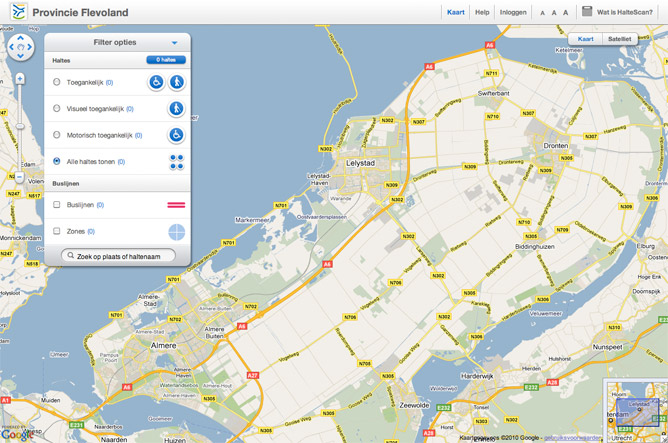Pan map left with the navigation arrow
The width and height of the screenshot is (668, 443).
click(x=12, y=47)
